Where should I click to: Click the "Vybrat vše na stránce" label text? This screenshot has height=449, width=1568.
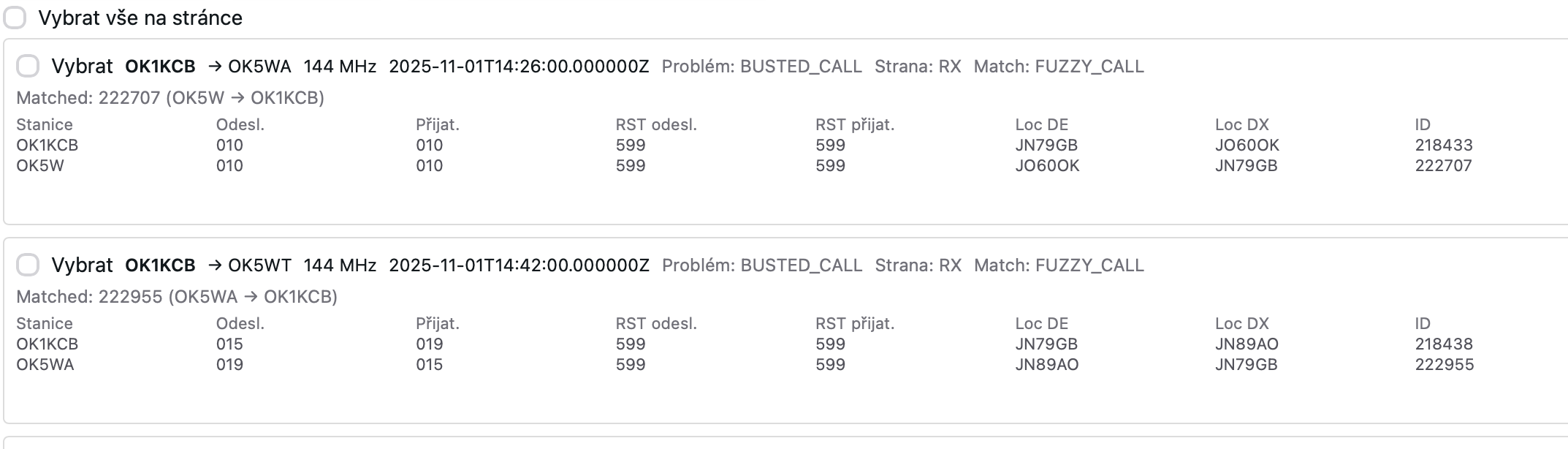(140, 18)
